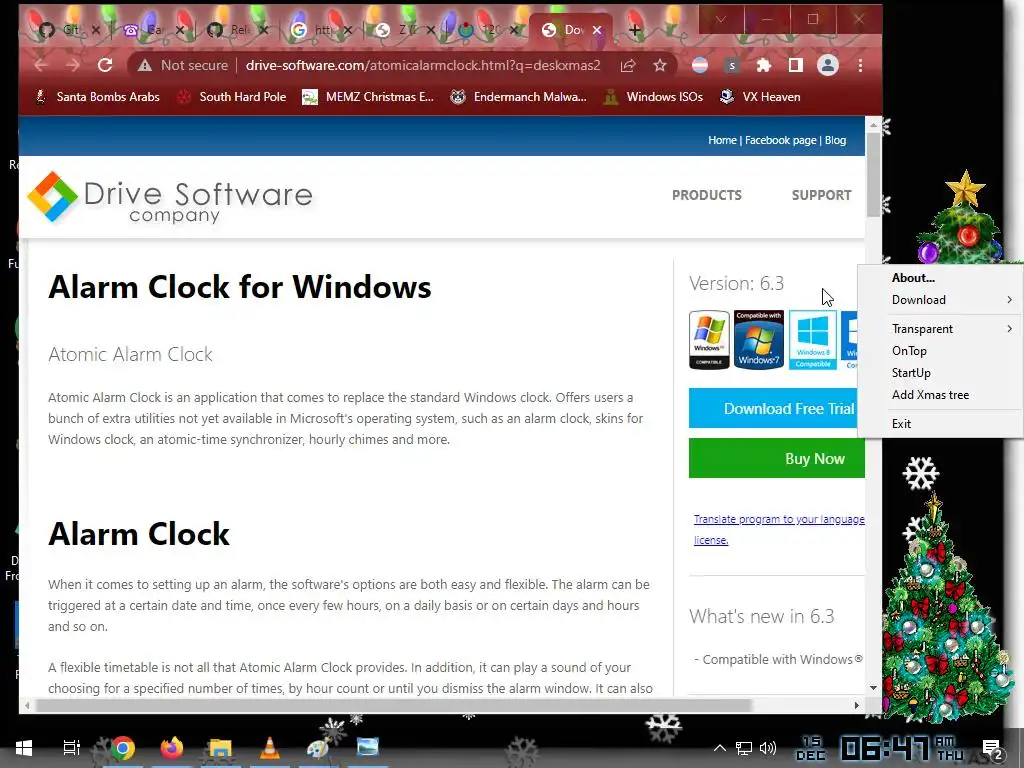Viewport: 1024px width, 768px height.
Task: Show hidden system tray icons
Action: [719, 748]
